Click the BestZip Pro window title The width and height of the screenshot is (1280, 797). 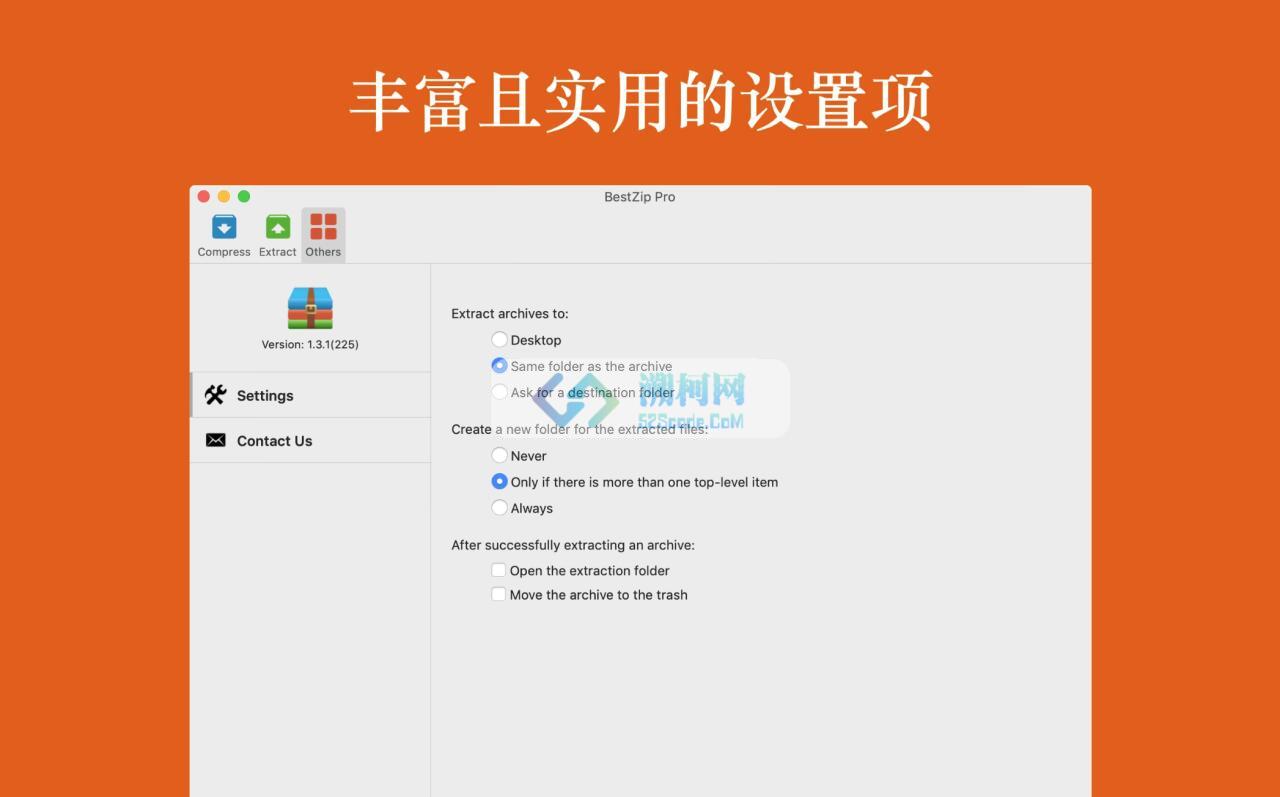[x=640, y=197]
